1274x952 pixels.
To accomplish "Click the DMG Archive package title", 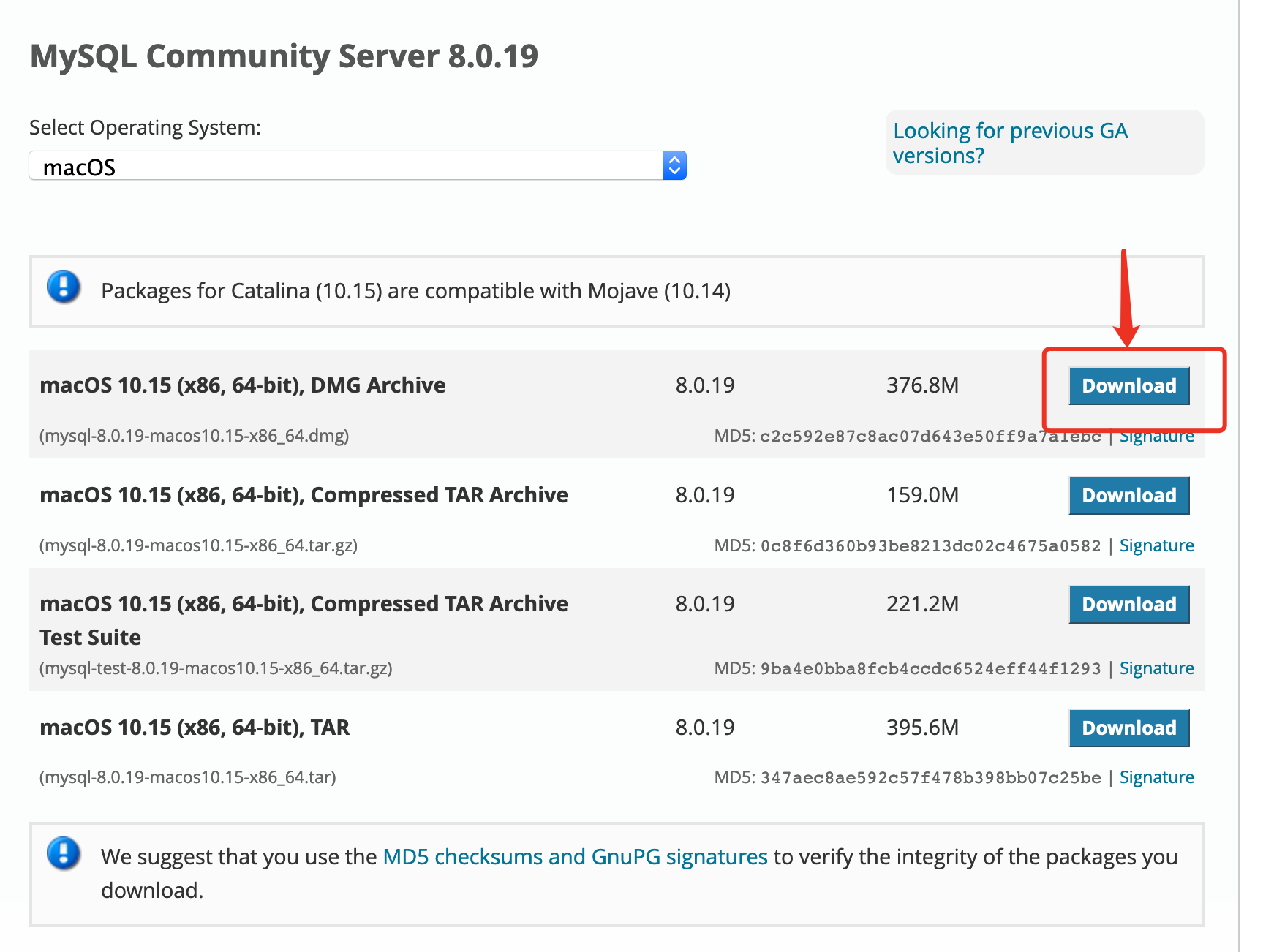I will coord(242,385).
